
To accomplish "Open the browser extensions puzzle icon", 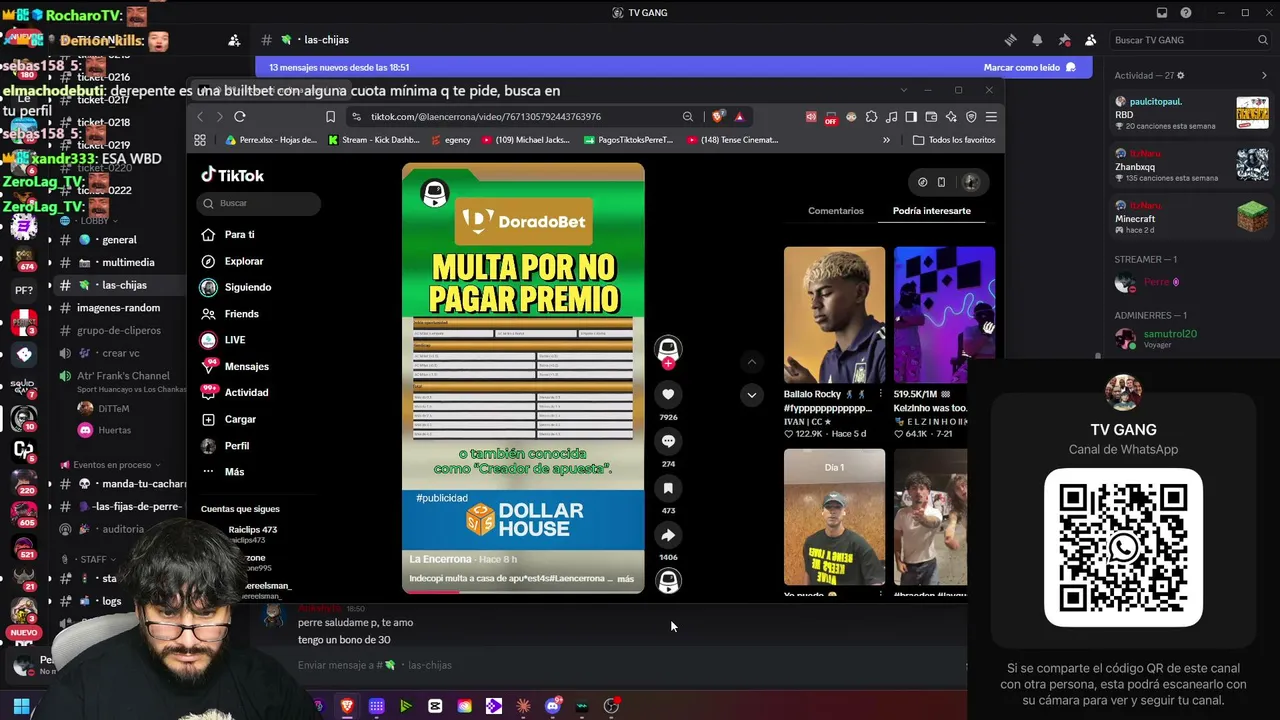I will [x=871, y=117].
